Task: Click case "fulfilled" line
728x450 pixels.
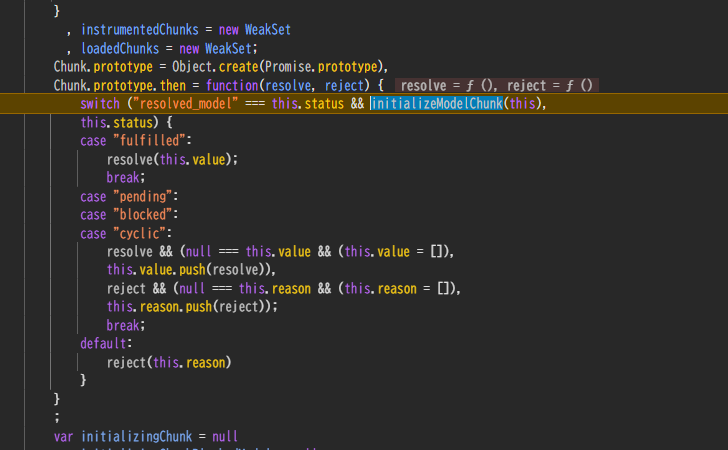Action: (x=136, y=141)
